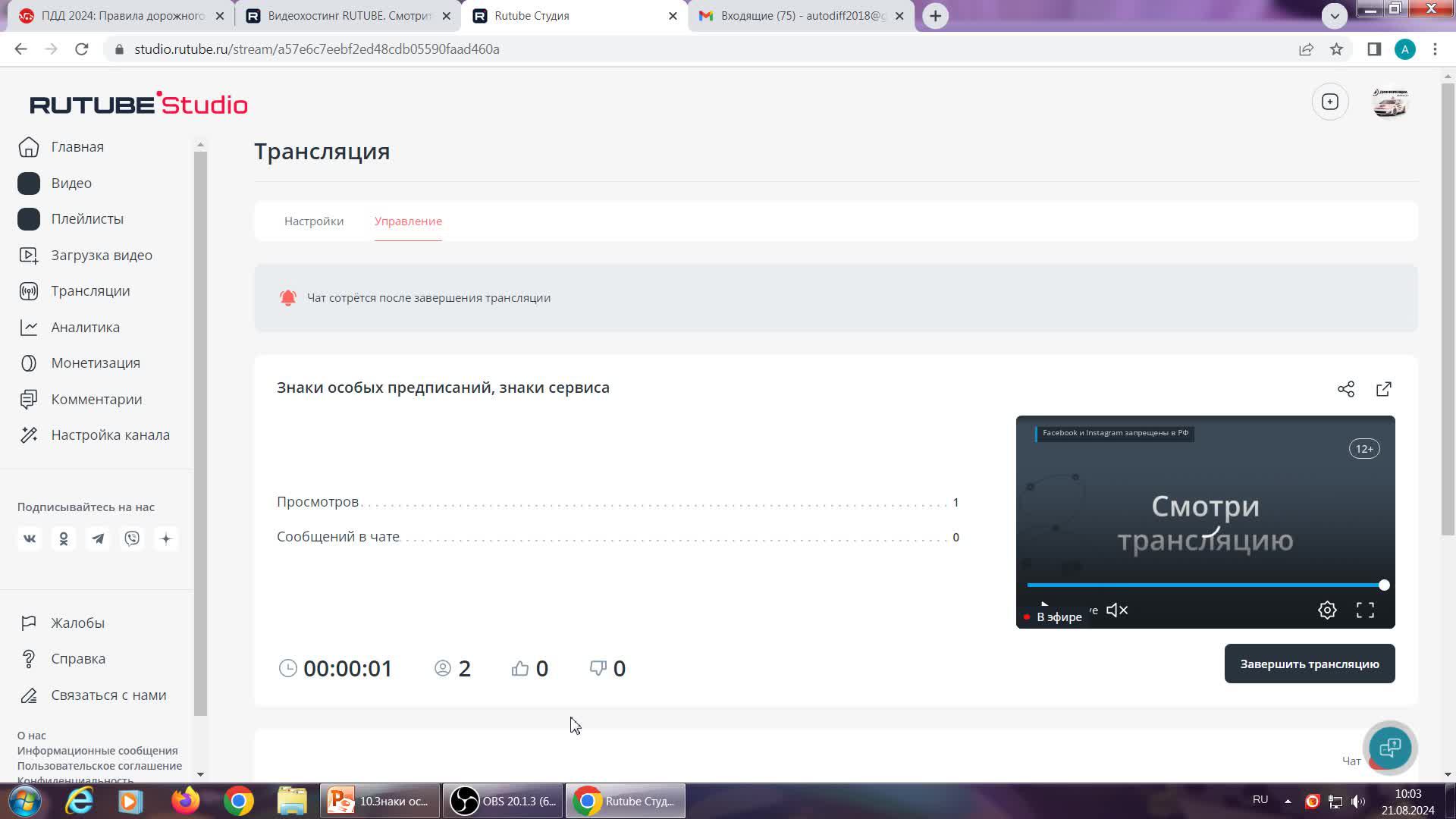Open OBS from the Windows taskbar
This screenshot has width=1456, height=819.
(503, 801)
